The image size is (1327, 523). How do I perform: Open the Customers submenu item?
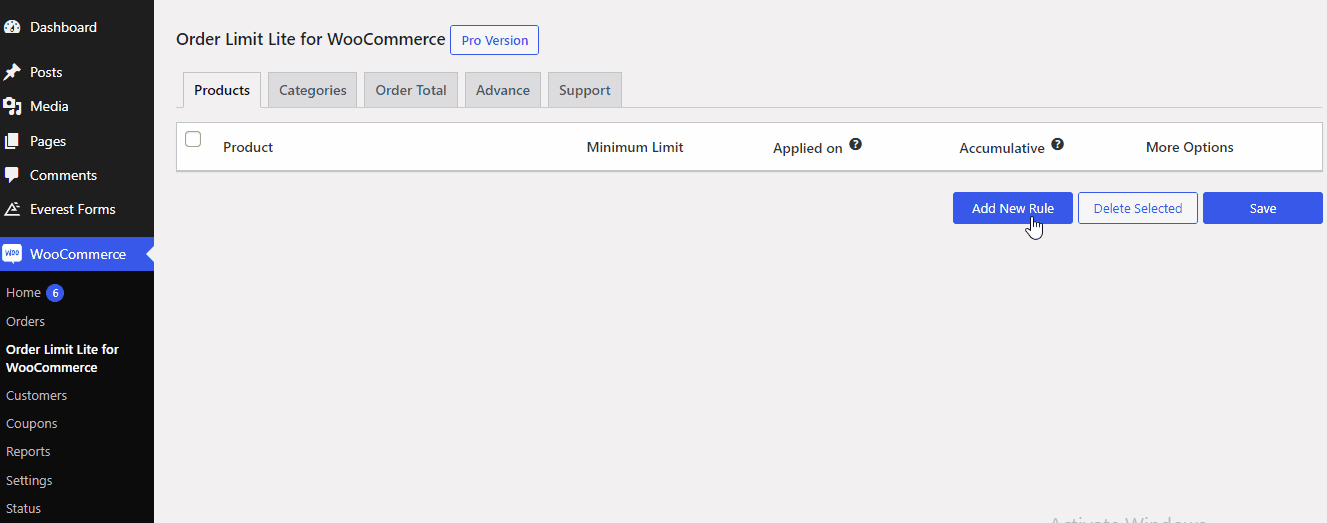point(36,395)
